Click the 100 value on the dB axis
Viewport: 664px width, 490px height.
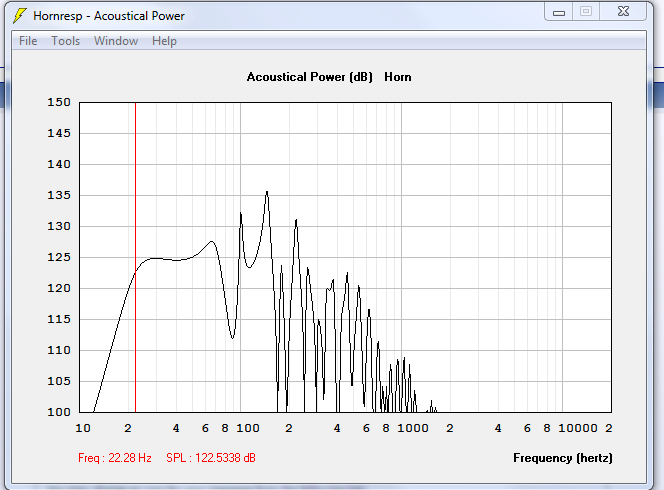58,412
